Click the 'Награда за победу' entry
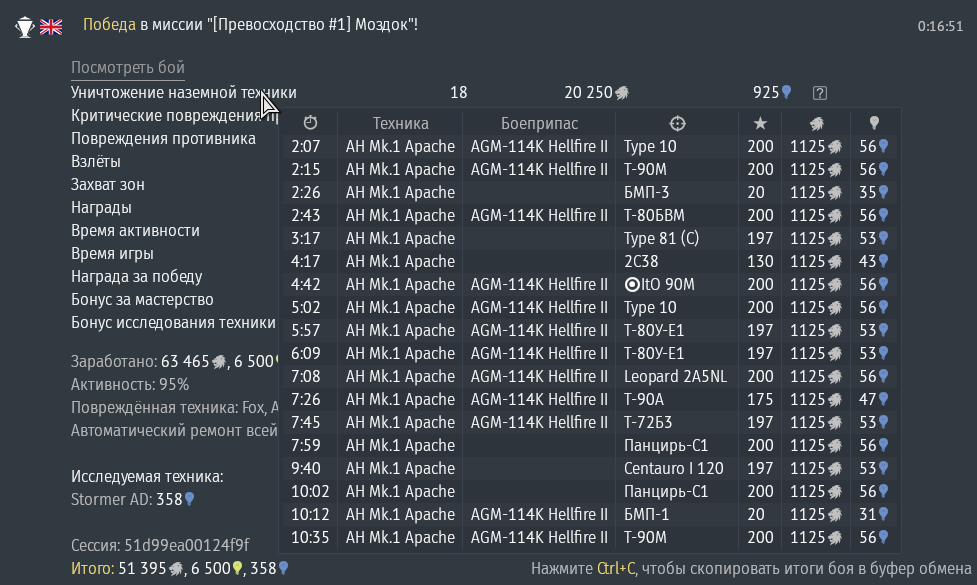 click(x=136, y=277)
